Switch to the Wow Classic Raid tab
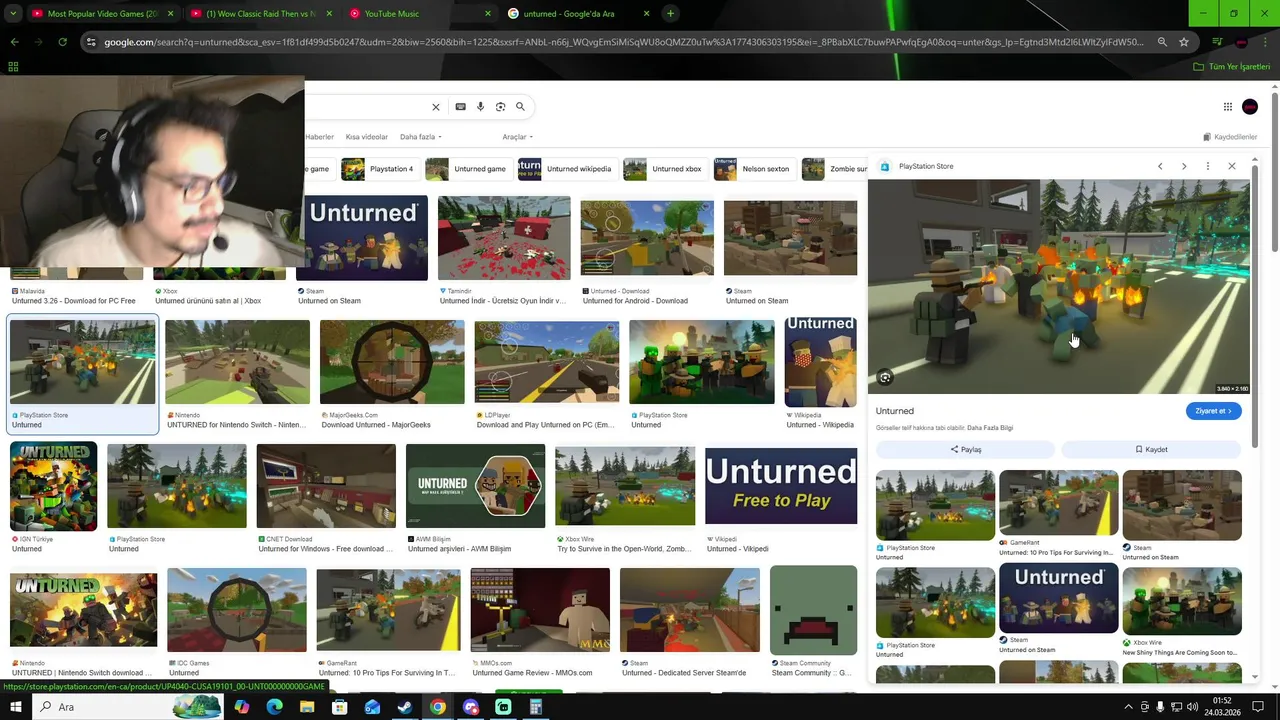Viewport: 1280px width, 720px height. (262, 14)
